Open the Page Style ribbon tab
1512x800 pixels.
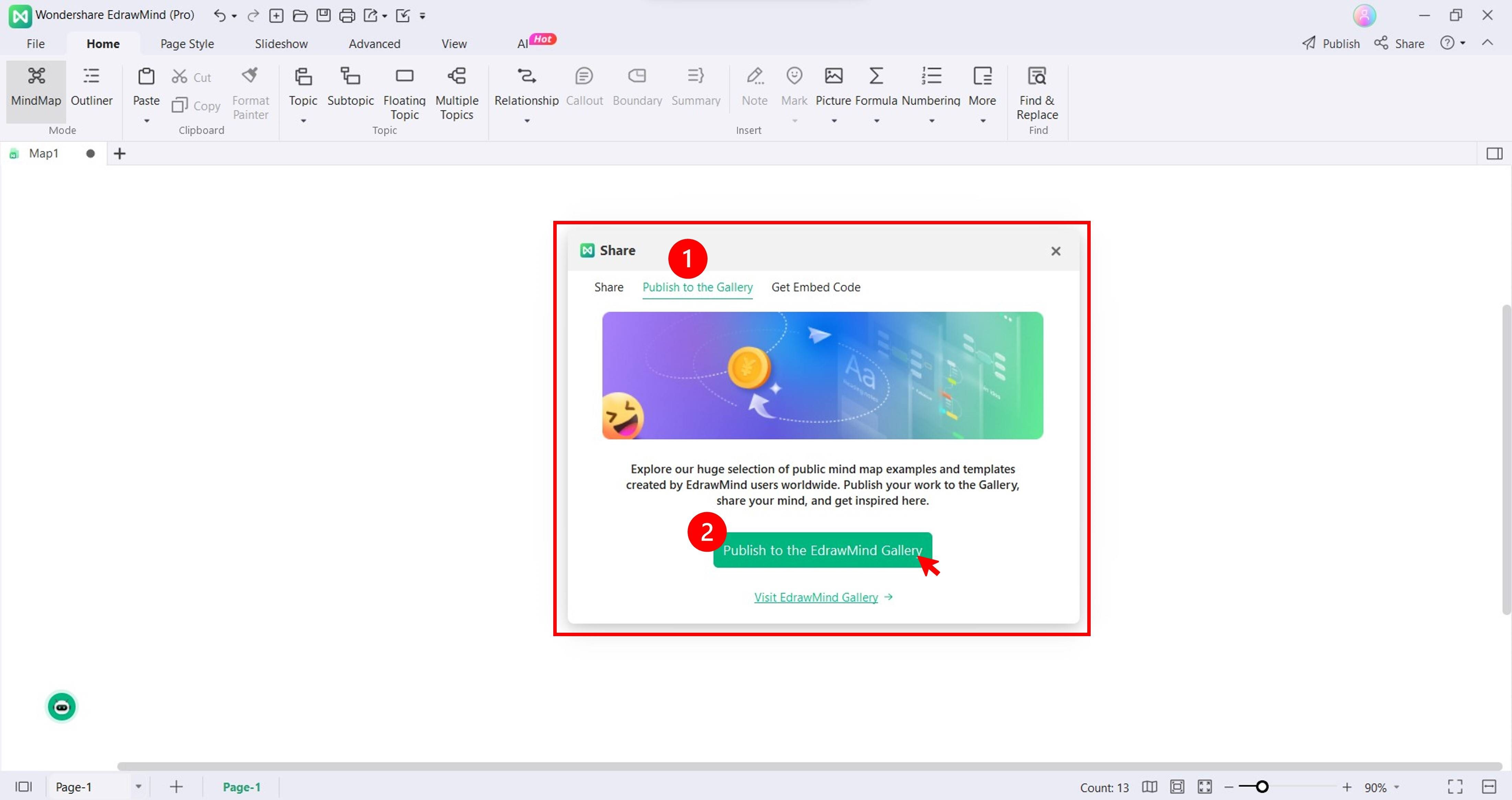click(187, 44)
